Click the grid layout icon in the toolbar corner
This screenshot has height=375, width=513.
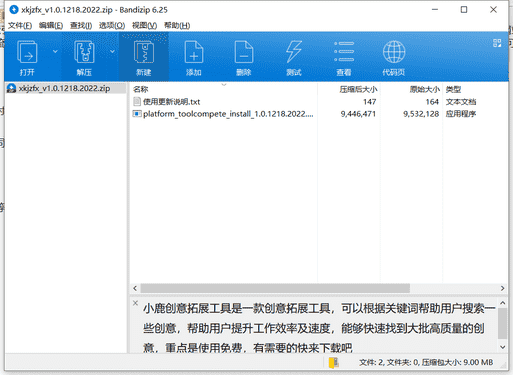coord(497,43)
